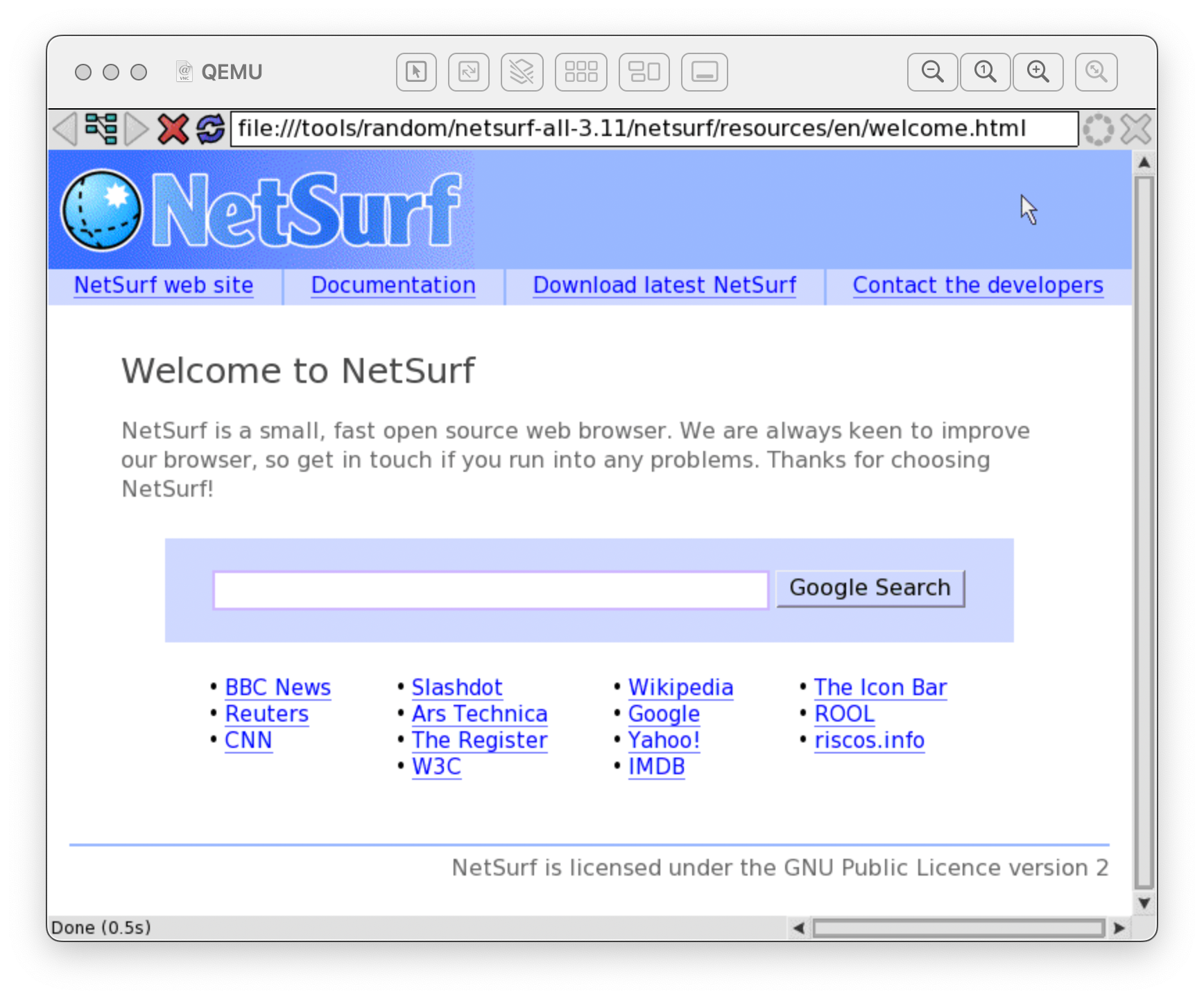The width and height of the screenshot is (1204, 999).
Task: Open the Documentation navigation link
Action: (x=393, y=285)
